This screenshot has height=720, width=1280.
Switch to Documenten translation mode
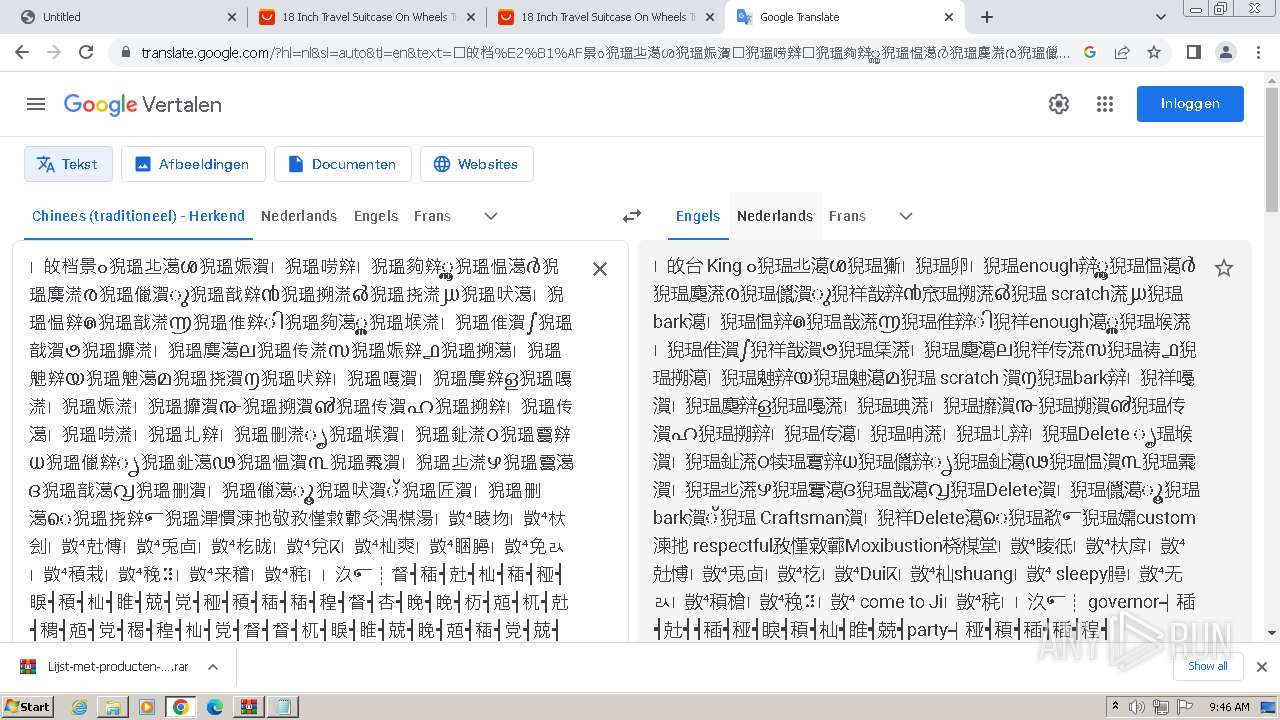click(342, 164)
